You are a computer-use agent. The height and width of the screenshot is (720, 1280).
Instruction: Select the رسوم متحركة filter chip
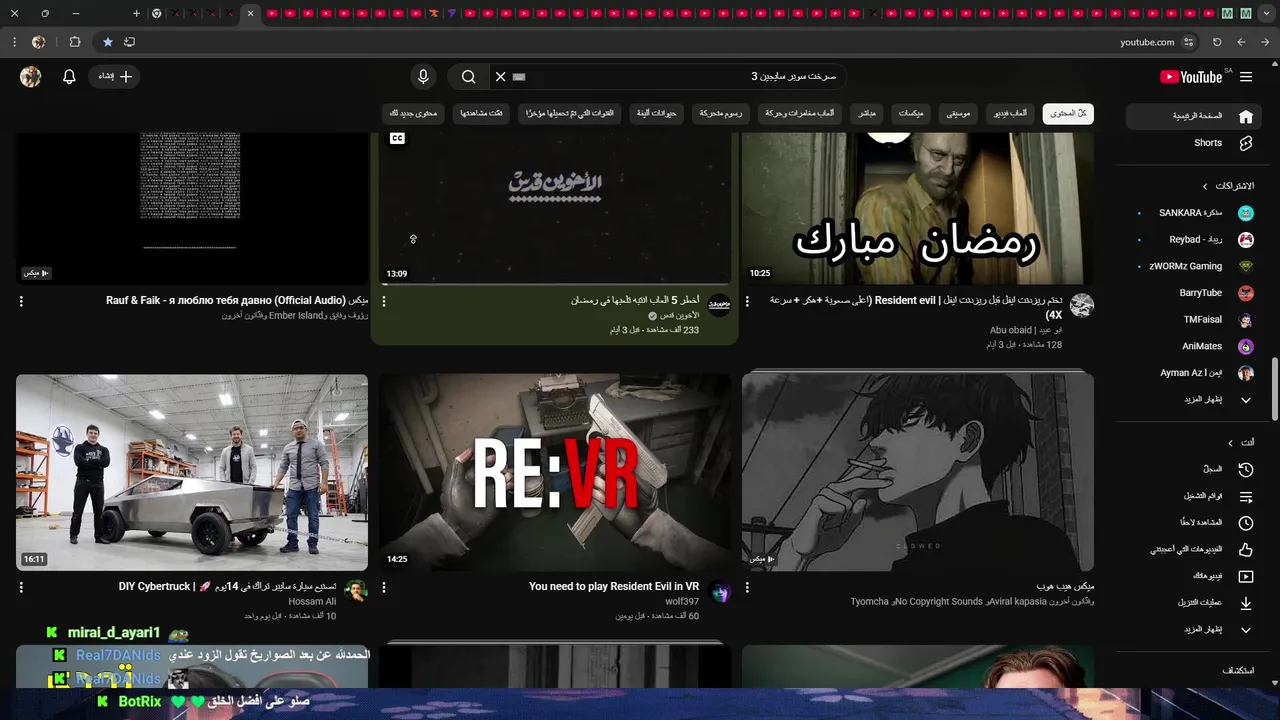(721, 114)
